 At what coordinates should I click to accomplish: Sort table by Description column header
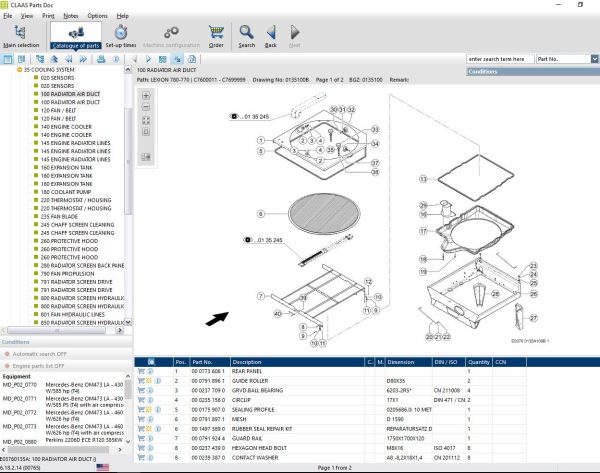297,362
